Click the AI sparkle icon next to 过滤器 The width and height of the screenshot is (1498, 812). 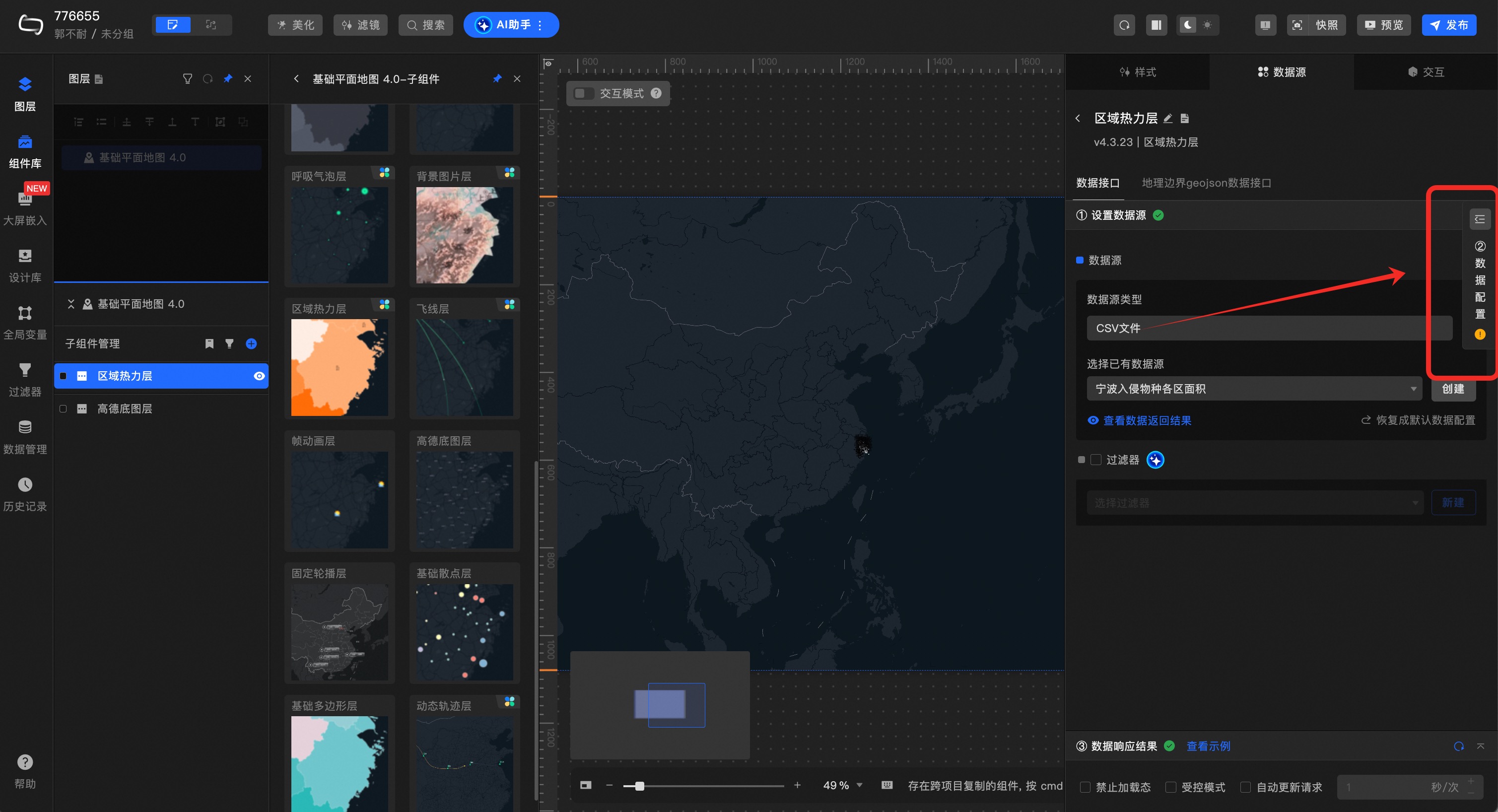click(1155, 460)
